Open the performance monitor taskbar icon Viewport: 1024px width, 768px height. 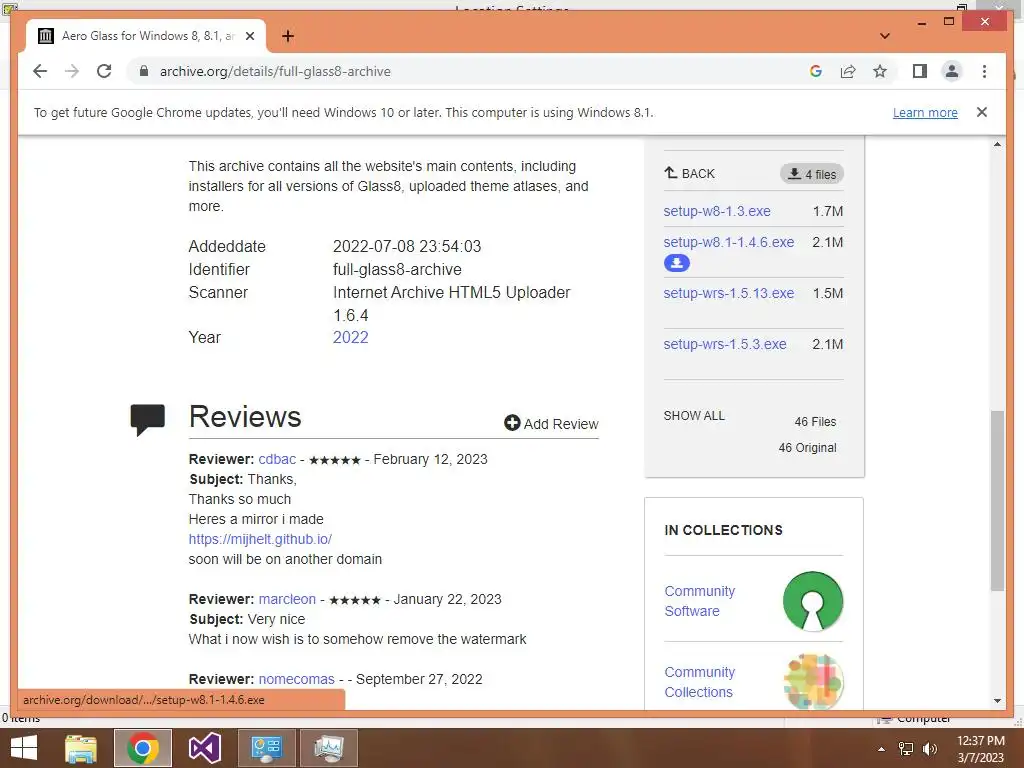(328, 748)
